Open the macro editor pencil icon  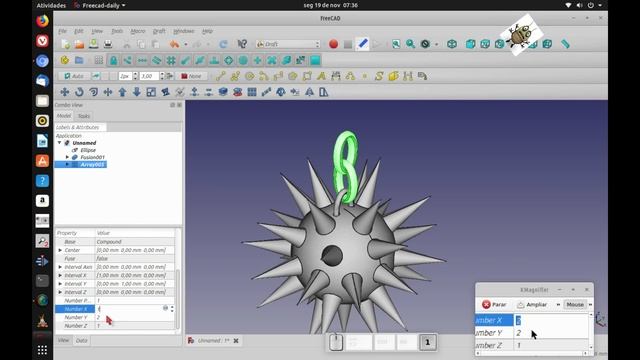click(x=362, y=44)
